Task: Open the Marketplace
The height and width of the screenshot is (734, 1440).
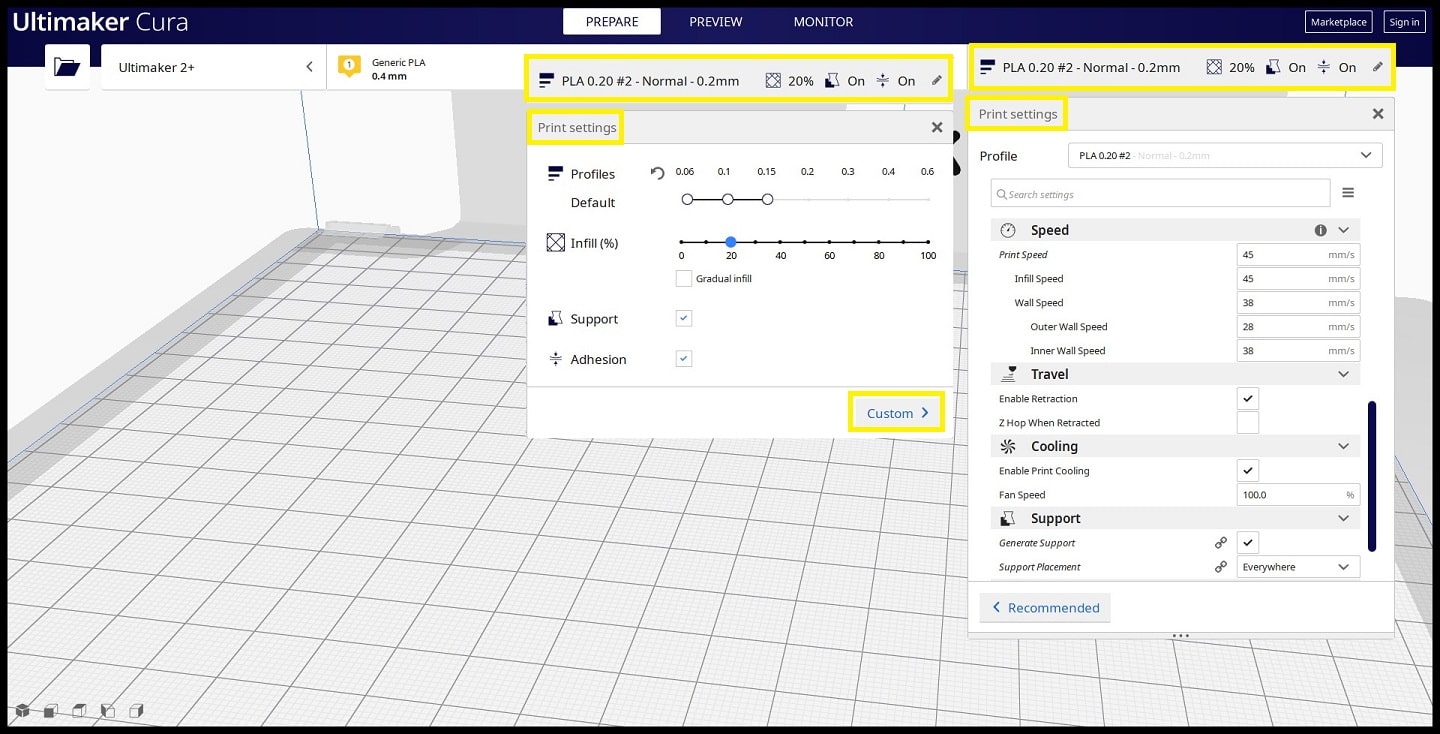Action: coord(1338,22)
